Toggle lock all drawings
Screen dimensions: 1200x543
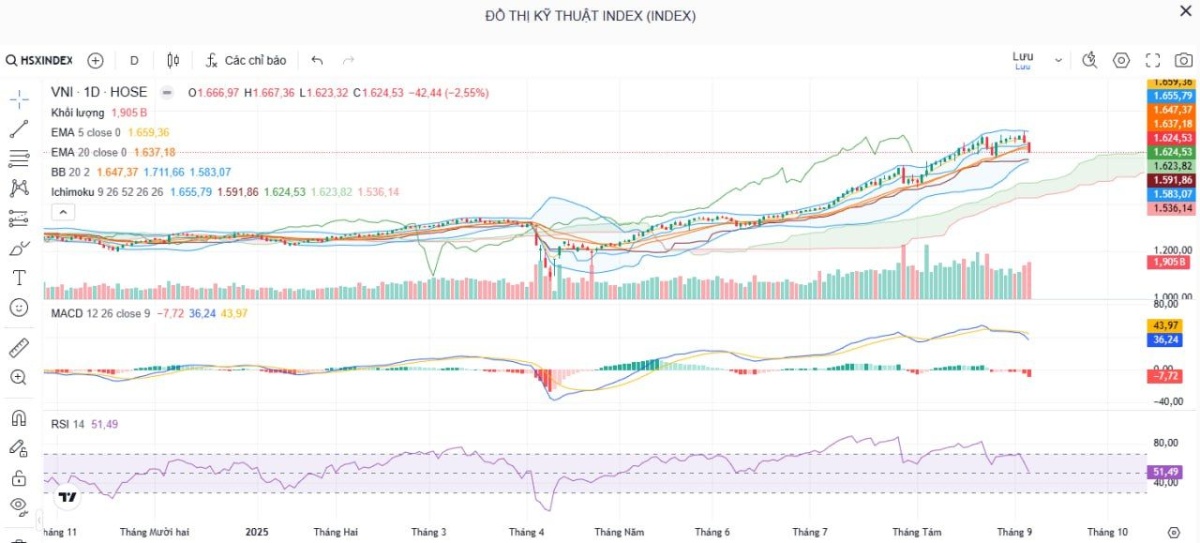click(18, 477)
